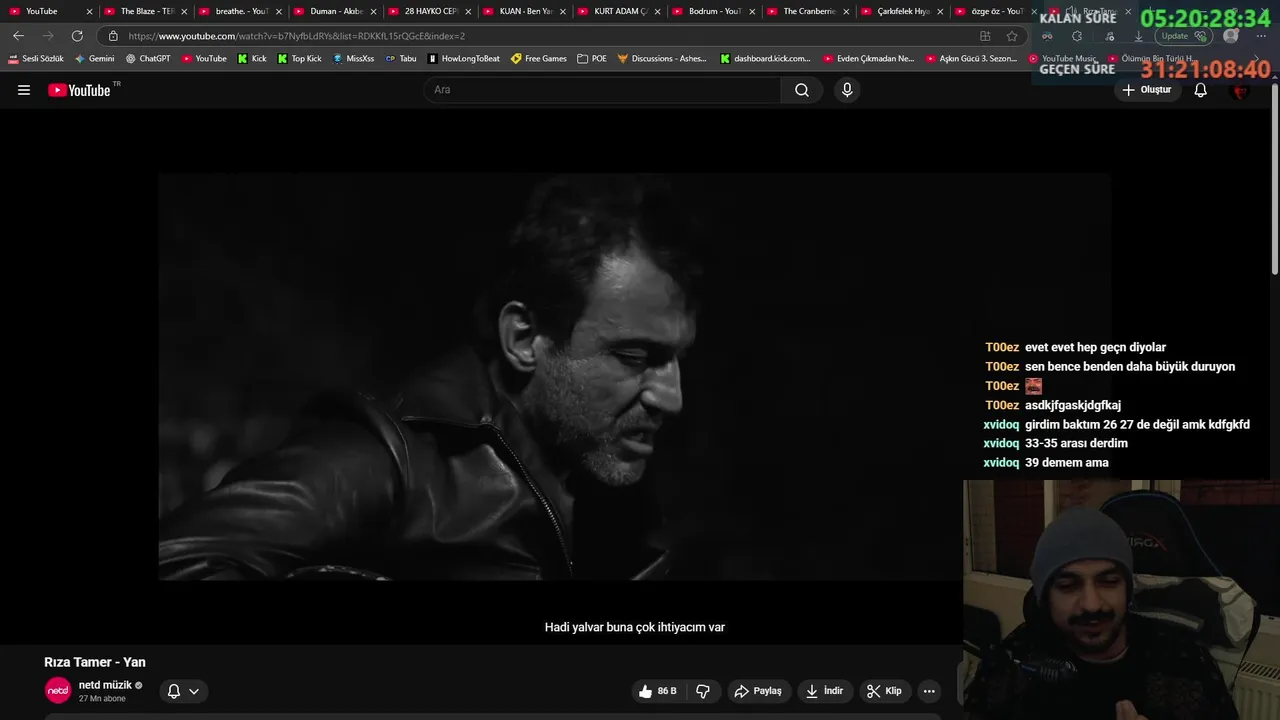Switch to the 28 HAYKO CEPKİN tab

point(431,11)
